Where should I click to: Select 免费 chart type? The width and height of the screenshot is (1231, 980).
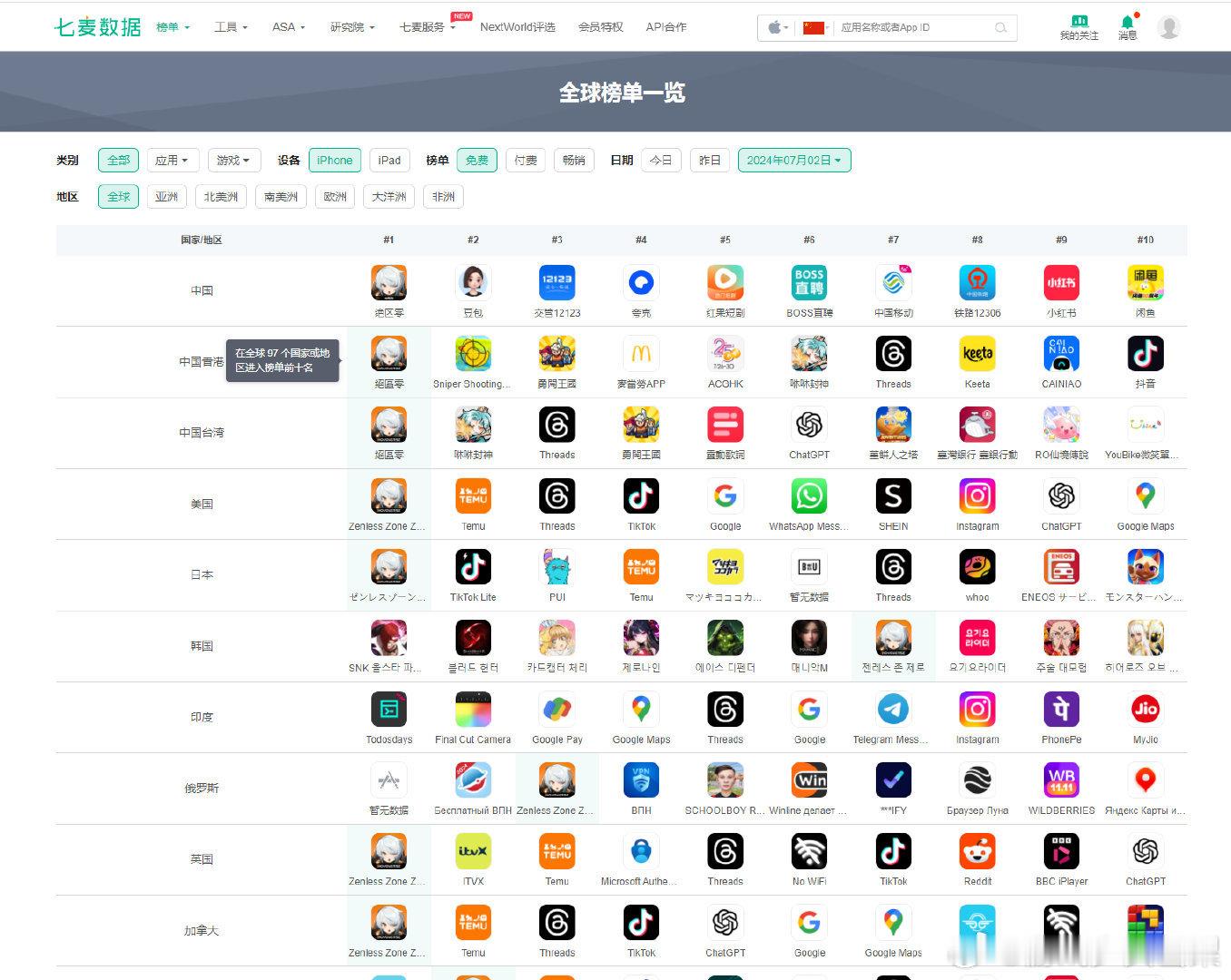point(477,160)
